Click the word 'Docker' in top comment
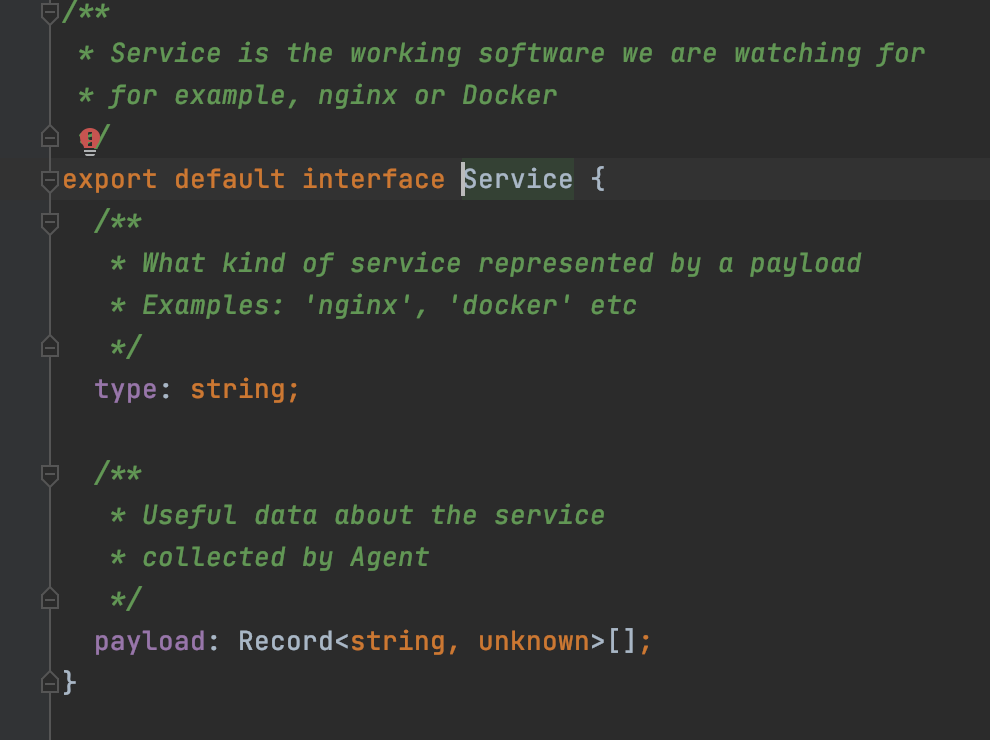 (510, 95)
